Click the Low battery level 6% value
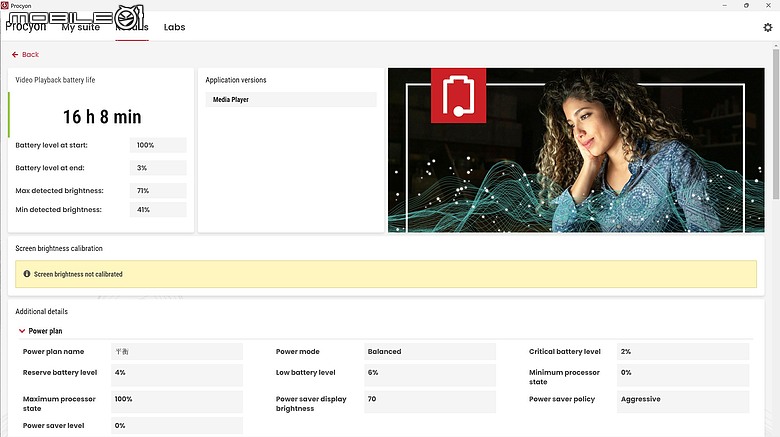Image resolution: width=780 pixels, height=437 pixels. click(x=430, y=375)
